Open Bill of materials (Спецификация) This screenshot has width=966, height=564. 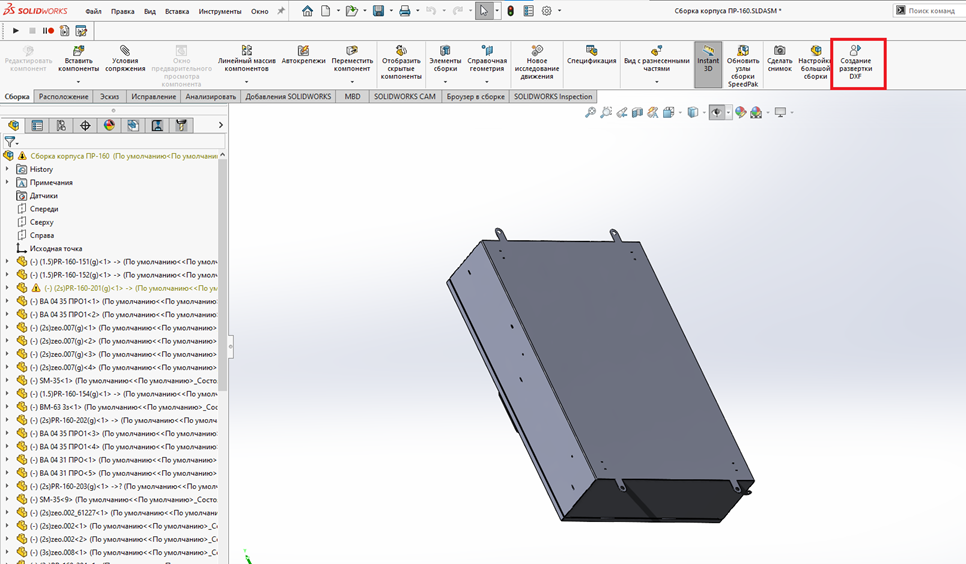[591, 55]
